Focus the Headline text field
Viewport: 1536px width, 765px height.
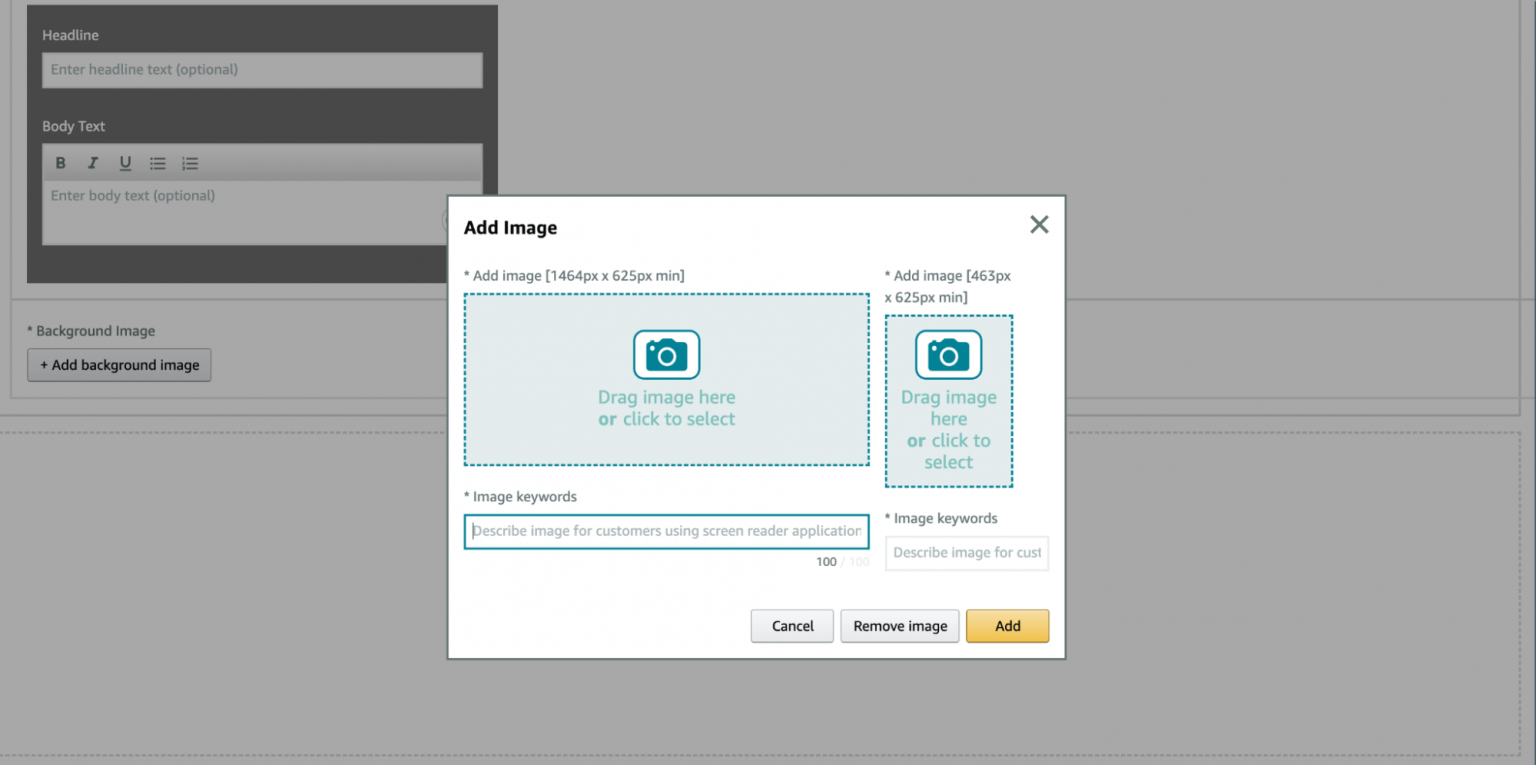[262, 70]
